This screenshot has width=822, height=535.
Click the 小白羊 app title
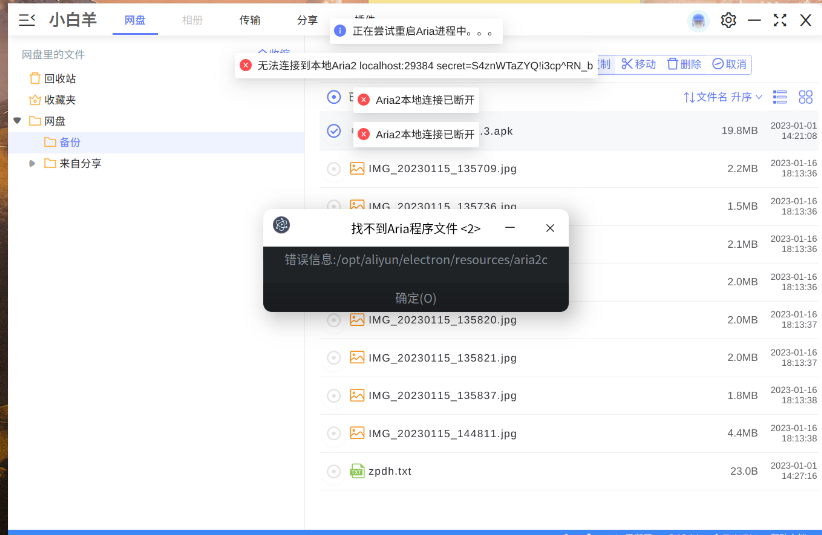pyautogui.click(x=73, y=20)
